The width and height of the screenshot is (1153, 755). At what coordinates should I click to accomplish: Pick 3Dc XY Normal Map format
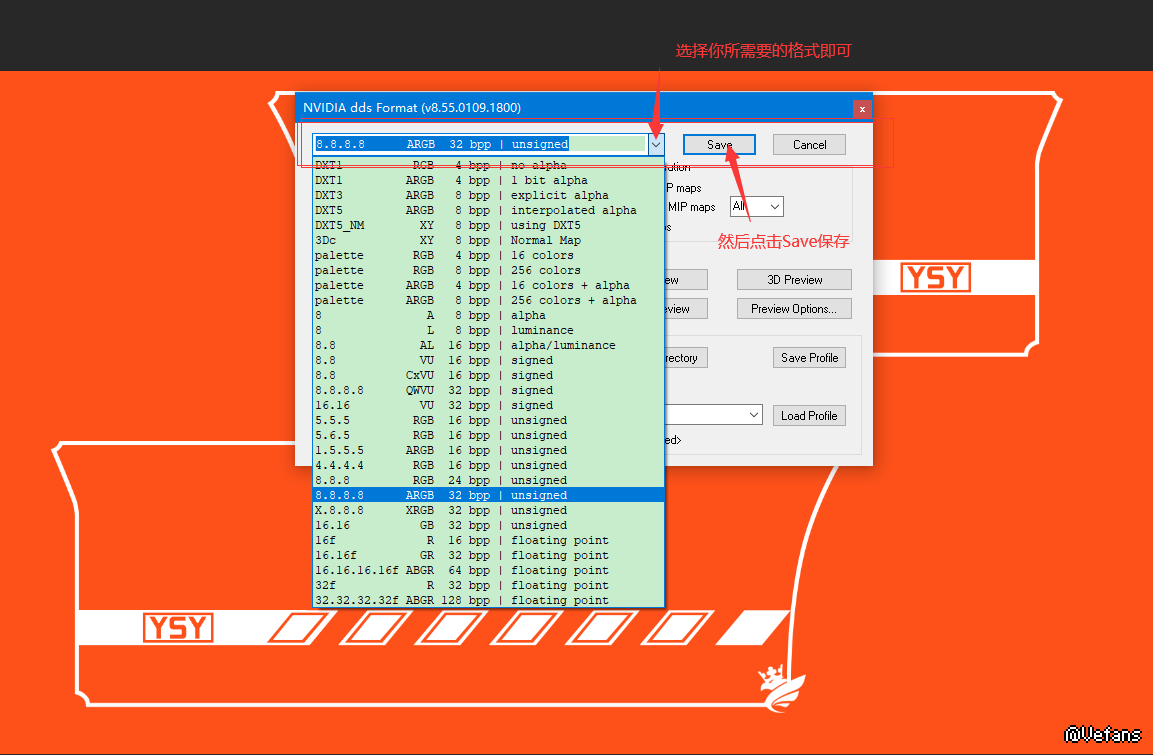(489, 240)
